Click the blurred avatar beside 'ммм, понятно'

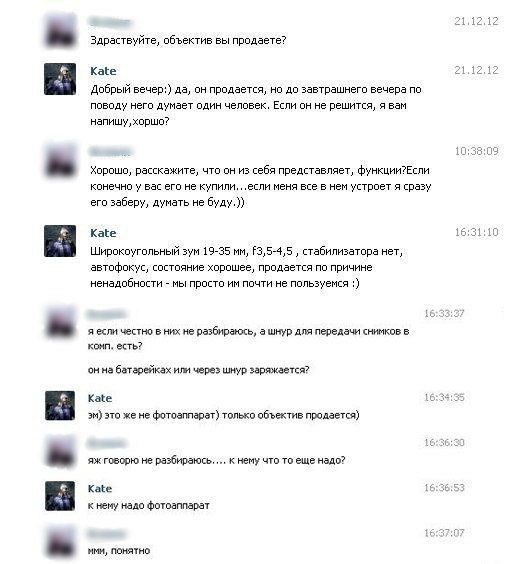60,541
